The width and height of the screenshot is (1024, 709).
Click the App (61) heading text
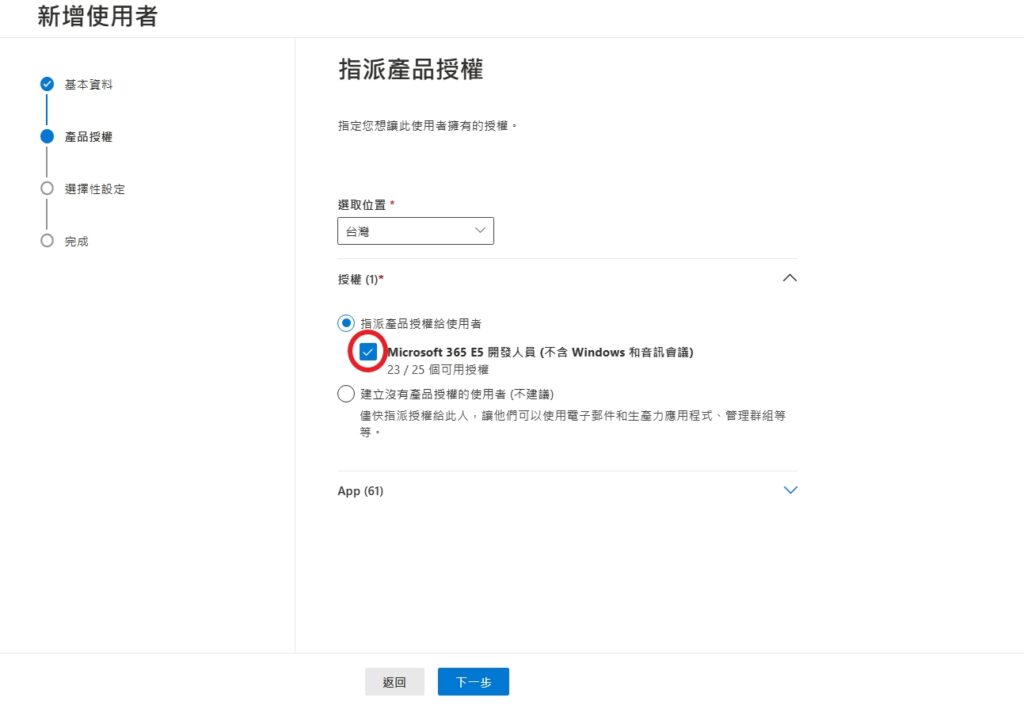pos(360,491)
